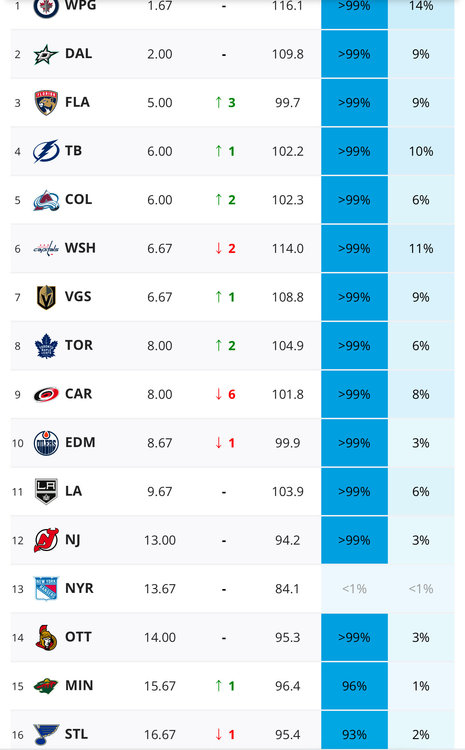This screenshot has height=750, width=465.
Task: Click the New Jersey Devils logo
Action: (46, 540)
